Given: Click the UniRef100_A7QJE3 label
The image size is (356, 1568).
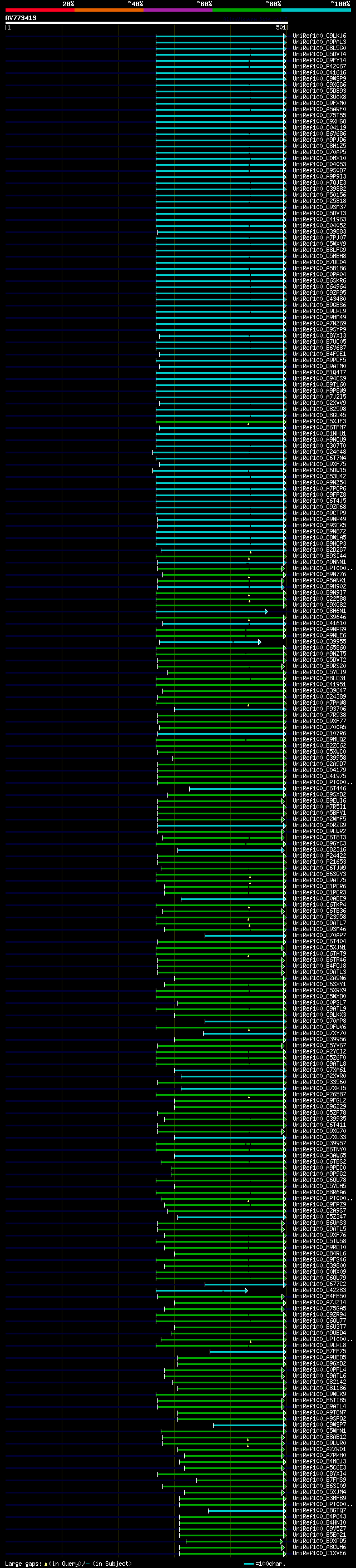Looking at the screenshot, I should coord(319,182).
